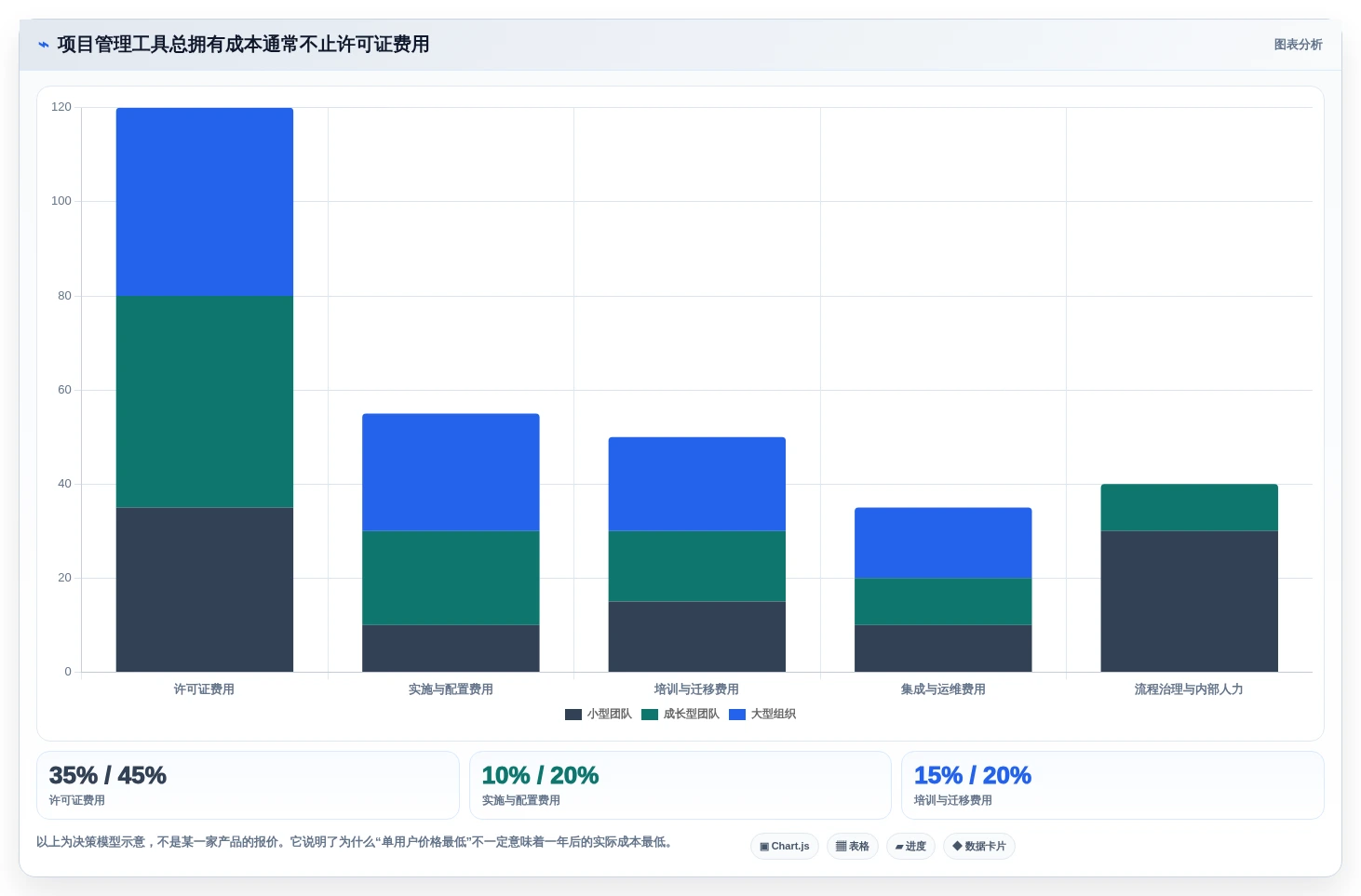Toggle the 大型组织 legend swatch
This screenshot has height=896, width=1361.
pos(737,715)
